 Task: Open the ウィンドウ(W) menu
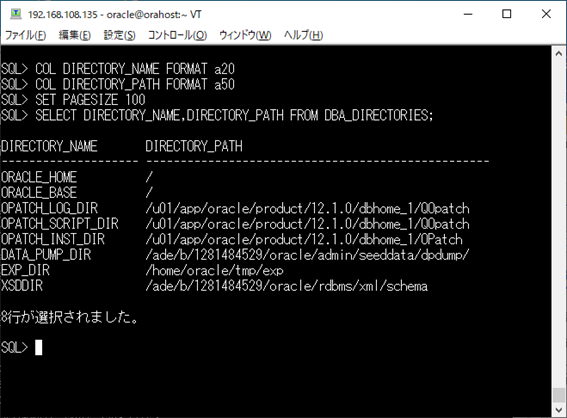245,35
